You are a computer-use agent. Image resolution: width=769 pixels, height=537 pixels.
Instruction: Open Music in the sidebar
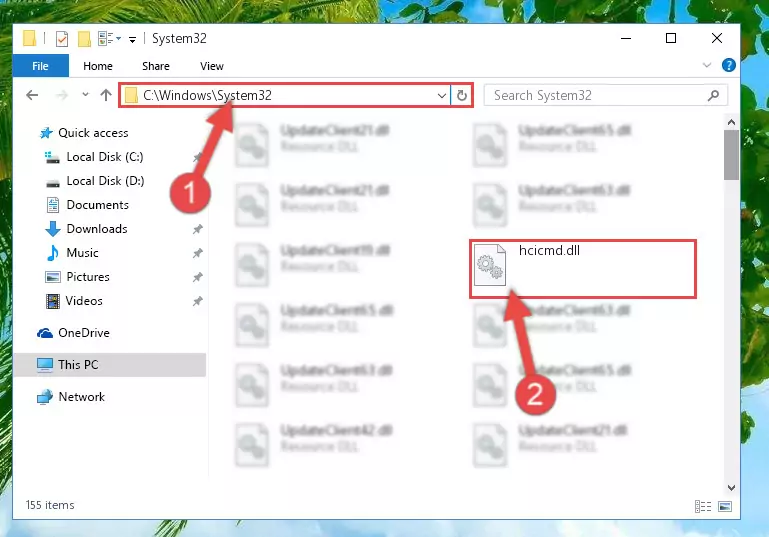(82, 253)
